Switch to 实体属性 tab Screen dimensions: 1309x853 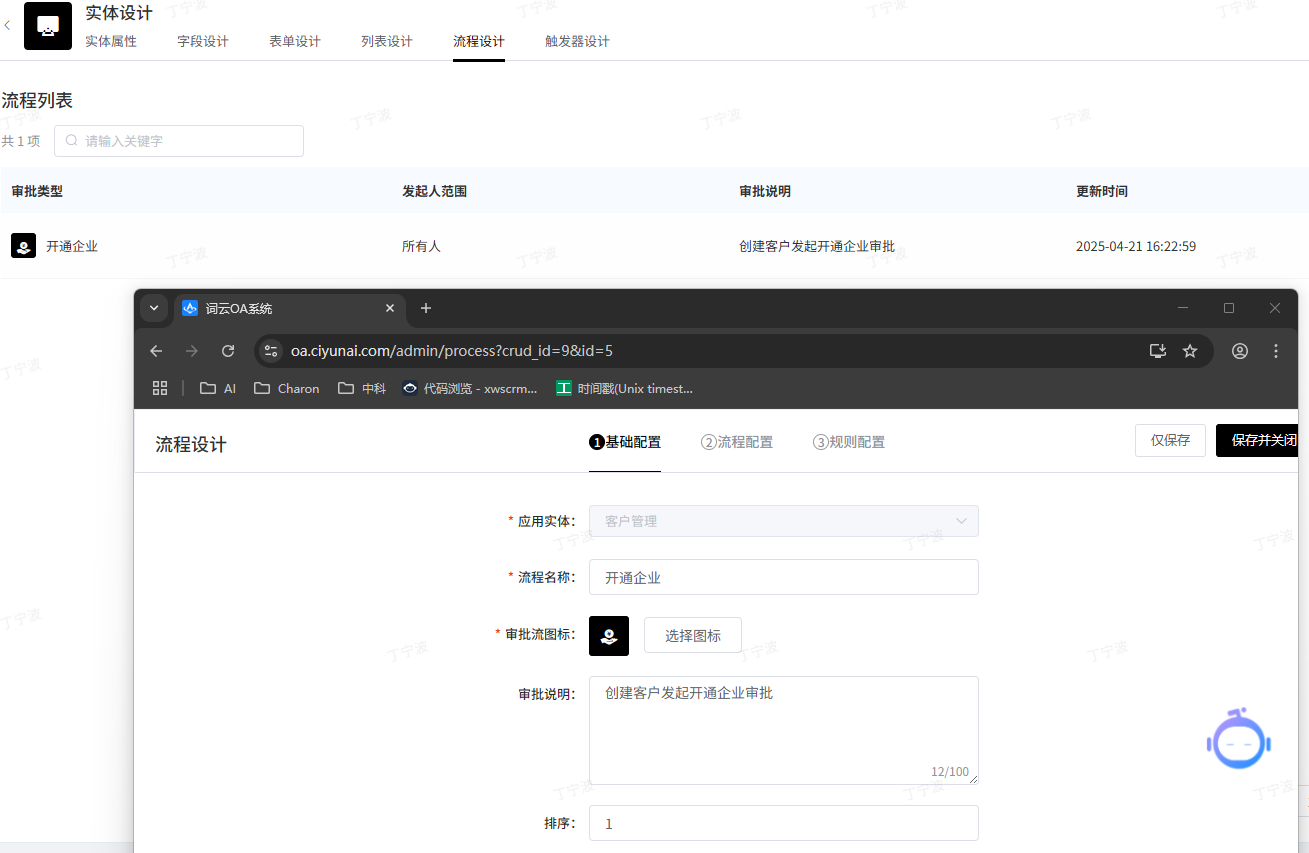point(111,41)
